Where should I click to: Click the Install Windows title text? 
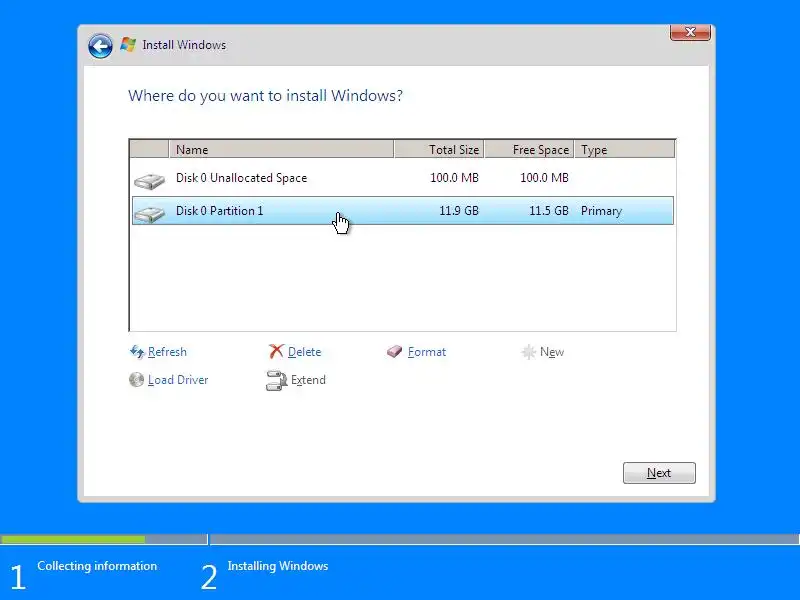(x=184, y=45)
